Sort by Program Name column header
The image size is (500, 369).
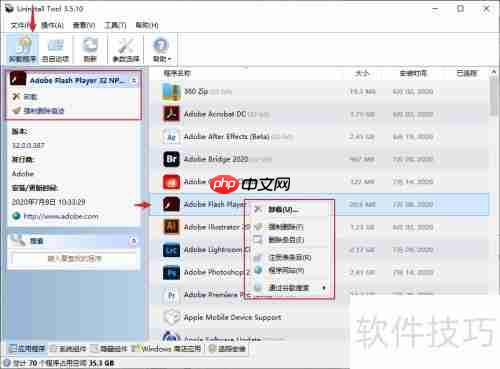(177, 73)
